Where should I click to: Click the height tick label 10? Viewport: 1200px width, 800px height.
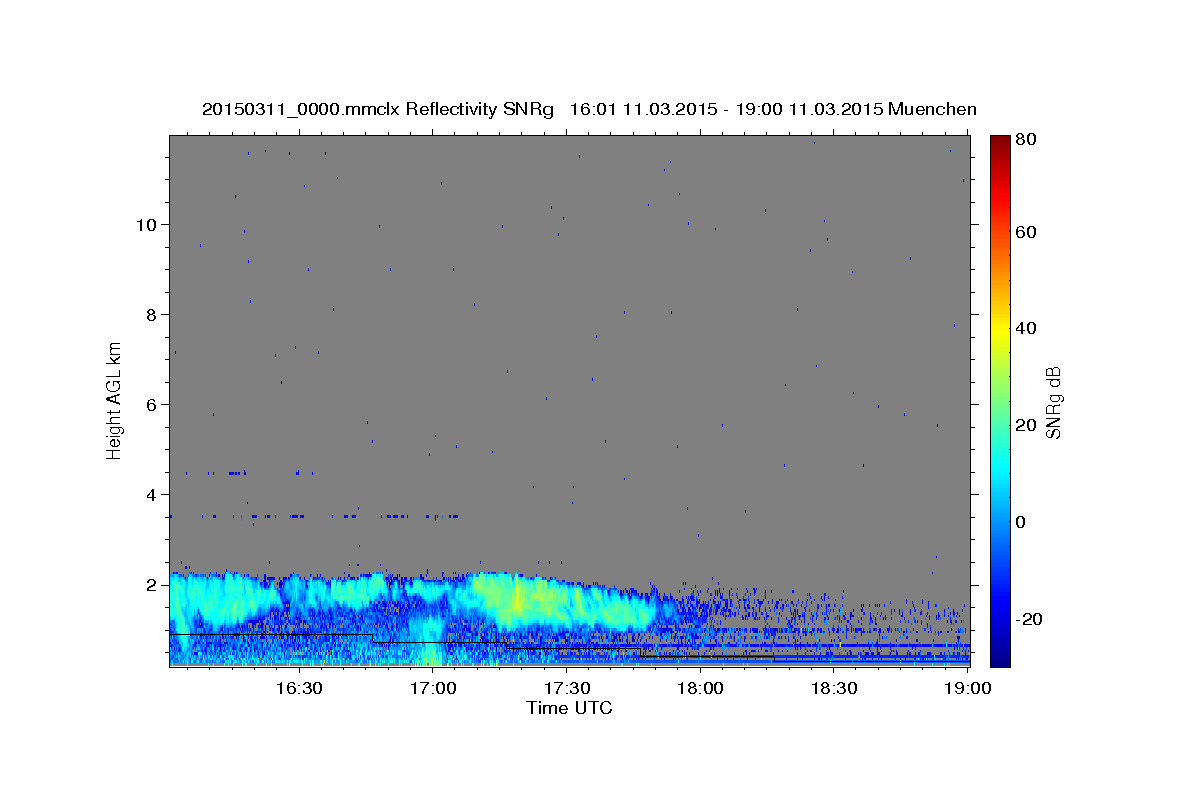coord(145,224)
